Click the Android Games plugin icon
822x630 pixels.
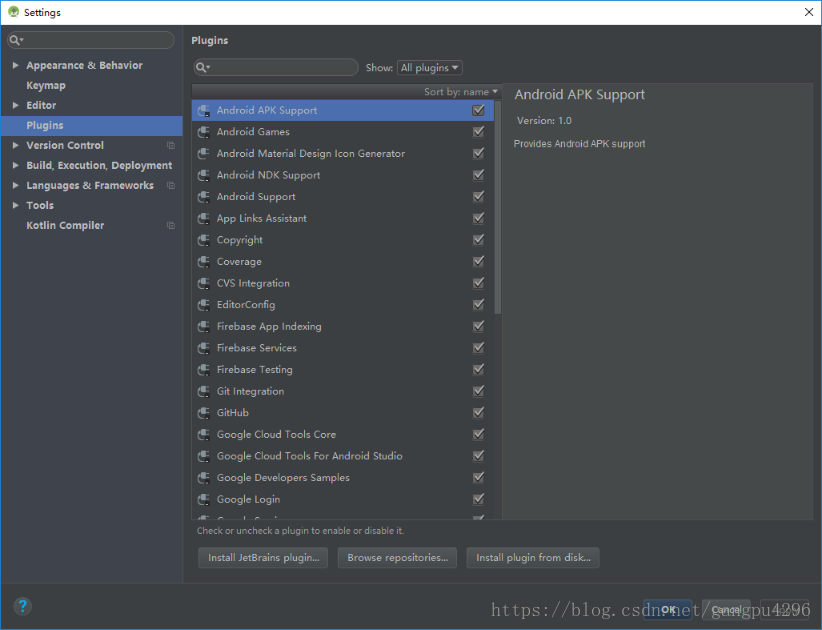click(x=203, y=132)
